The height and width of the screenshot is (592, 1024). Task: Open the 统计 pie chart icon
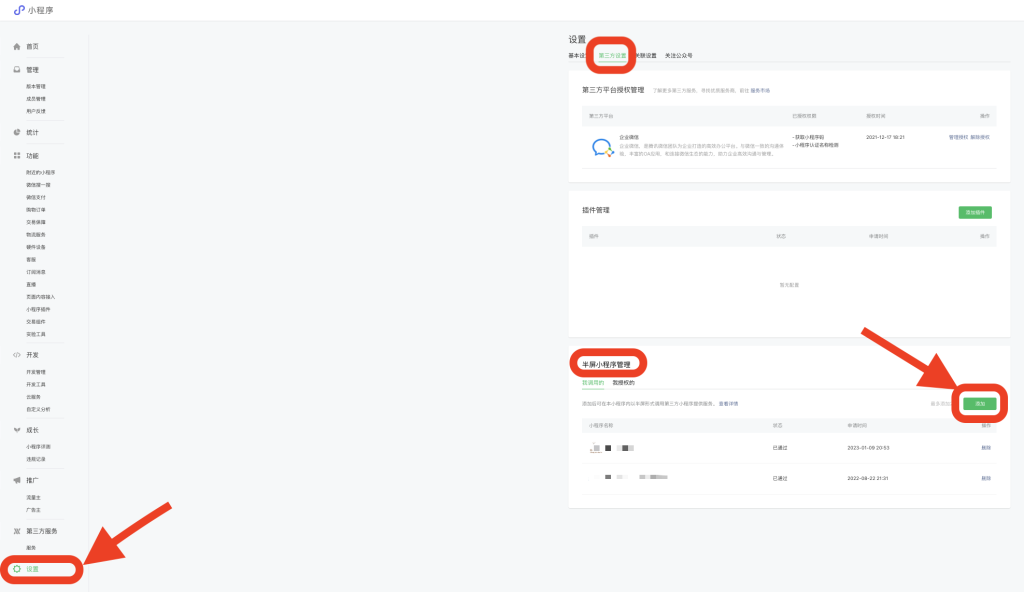click(x=17, y=132)
